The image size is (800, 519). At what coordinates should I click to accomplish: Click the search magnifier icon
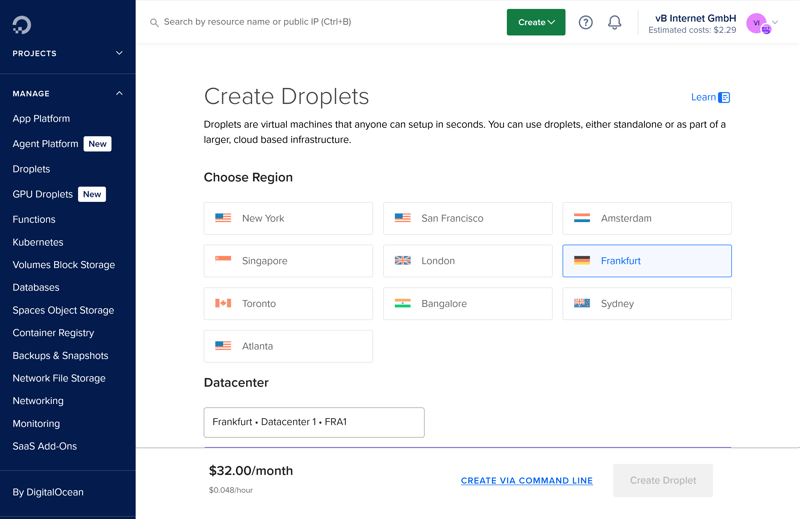click(154, 22)
